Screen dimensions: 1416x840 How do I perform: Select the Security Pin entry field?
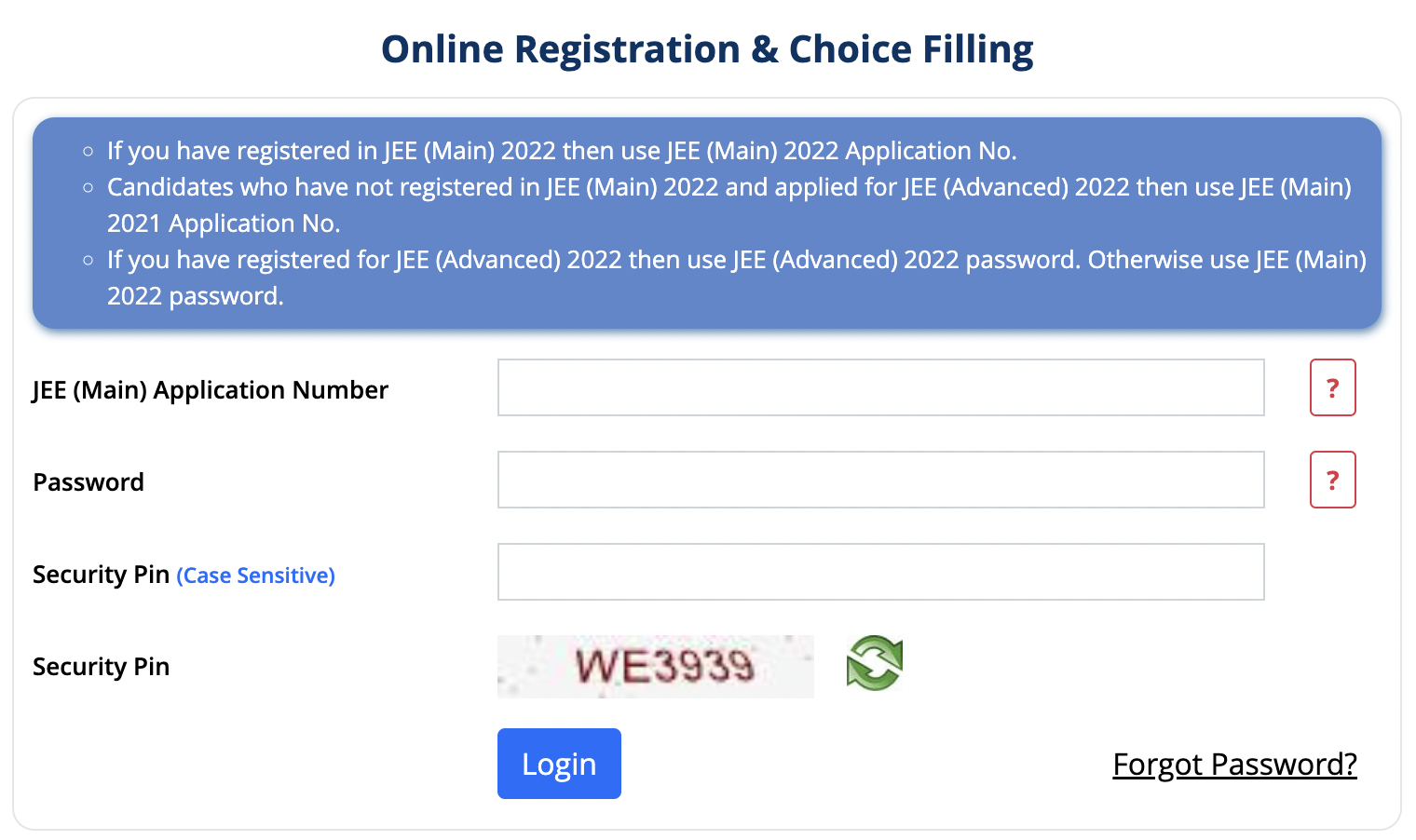coord(880,572)
